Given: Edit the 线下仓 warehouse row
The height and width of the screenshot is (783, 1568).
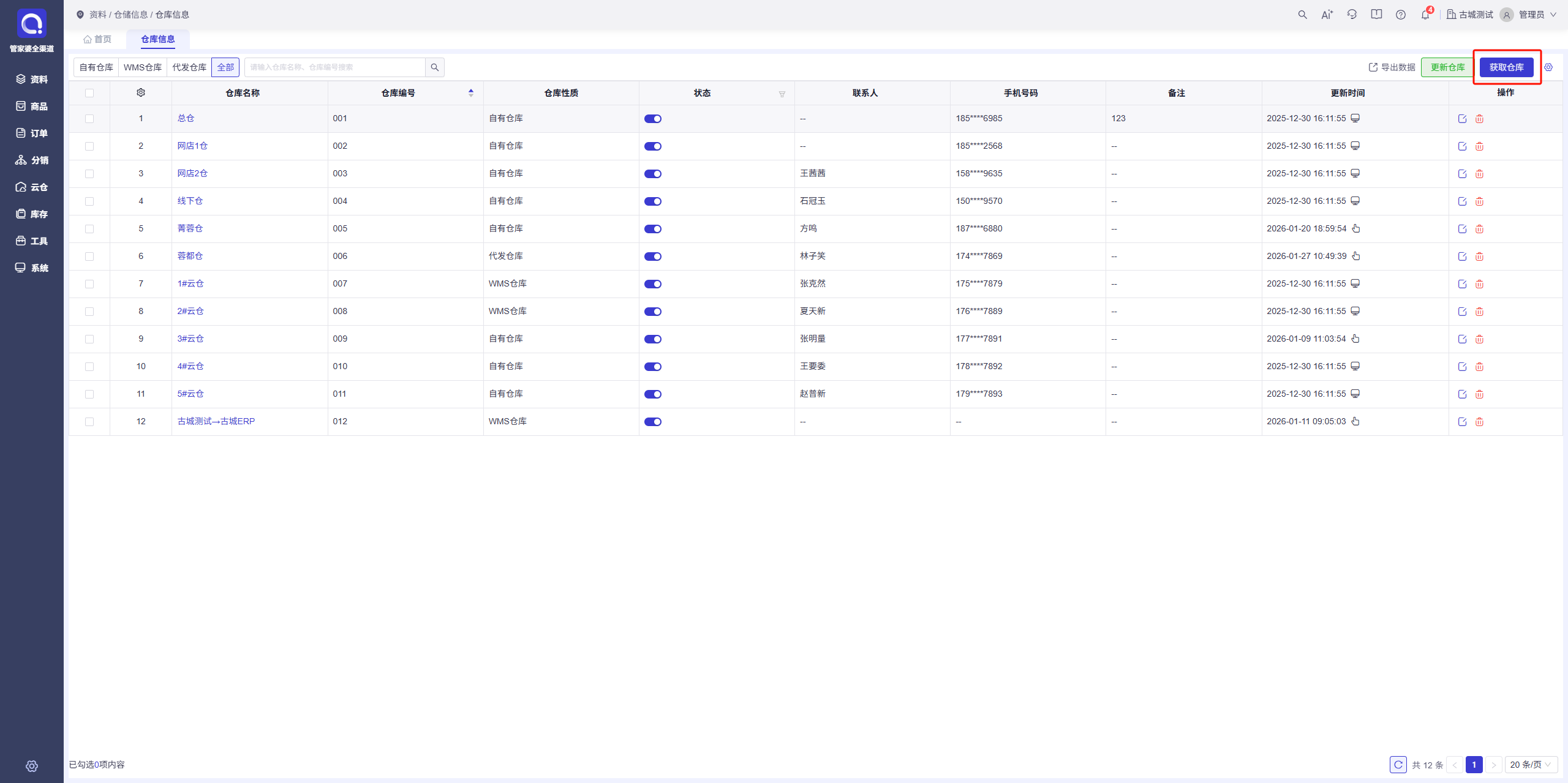Looking at the screenshot, I should pyautogui.click(x=1462, y=201).
